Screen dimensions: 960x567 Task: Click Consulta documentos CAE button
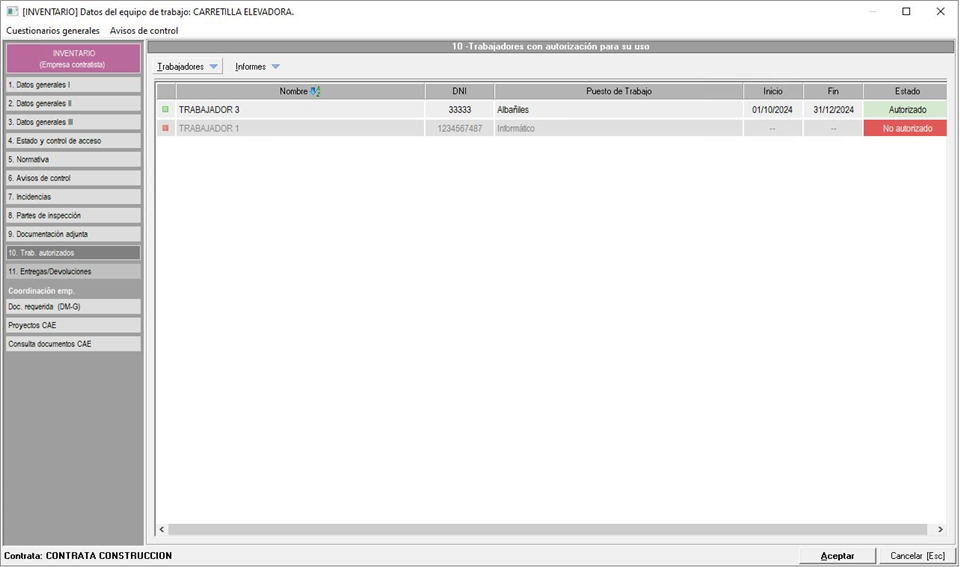click(x=73, y=344)
